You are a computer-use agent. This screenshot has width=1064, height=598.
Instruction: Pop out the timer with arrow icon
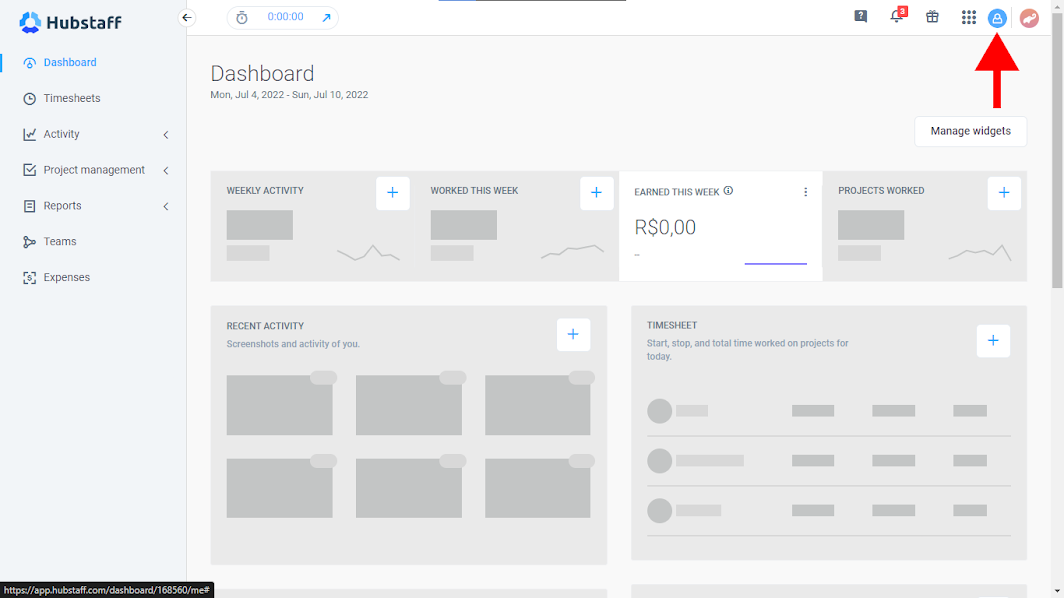pos(326,18)
